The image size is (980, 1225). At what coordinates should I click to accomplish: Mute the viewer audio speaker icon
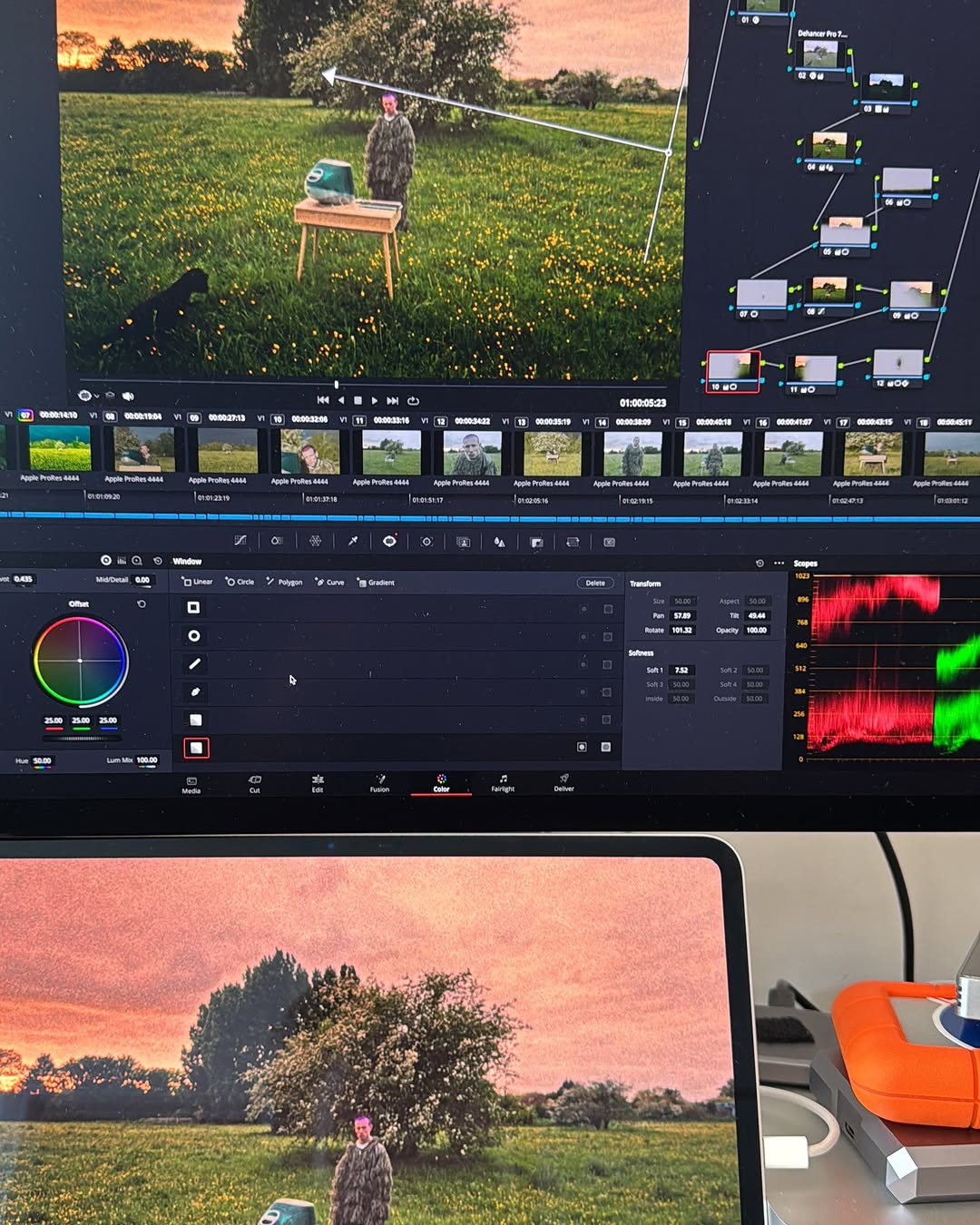point(128,396)
